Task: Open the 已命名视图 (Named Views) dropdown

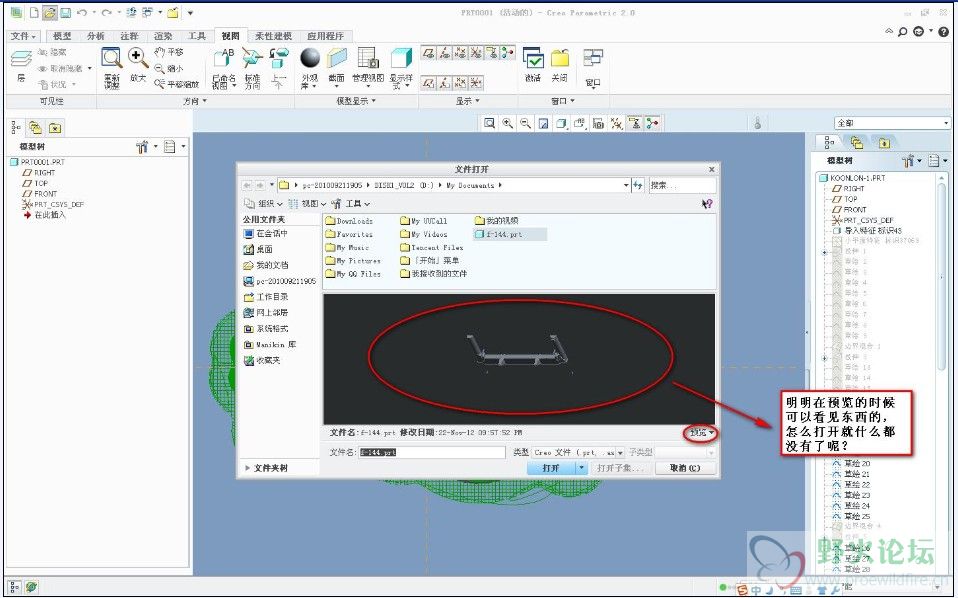Action: click(224, 68)
